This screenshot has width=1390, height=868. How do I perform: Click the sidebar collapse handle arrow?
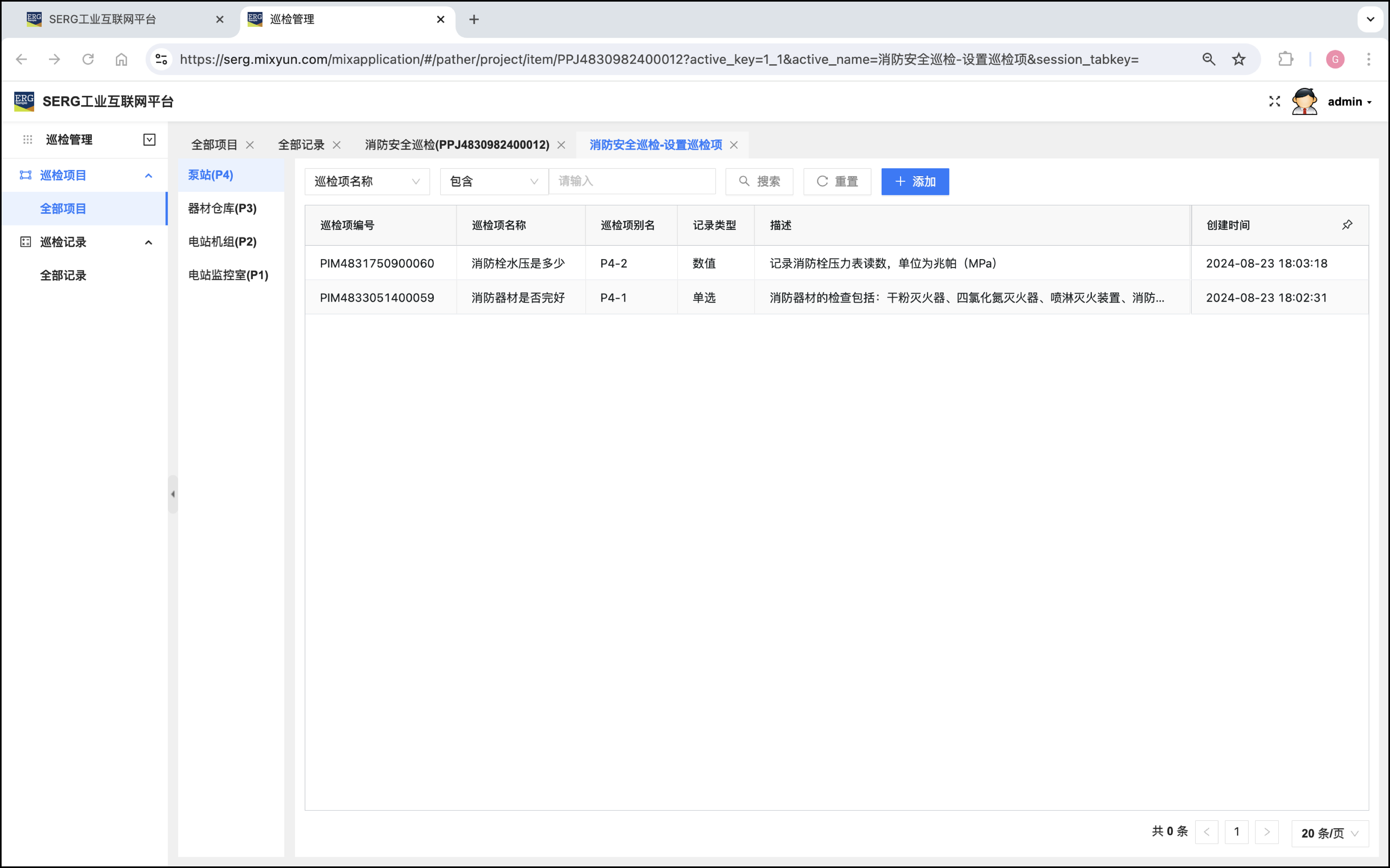tap(173, 494)
